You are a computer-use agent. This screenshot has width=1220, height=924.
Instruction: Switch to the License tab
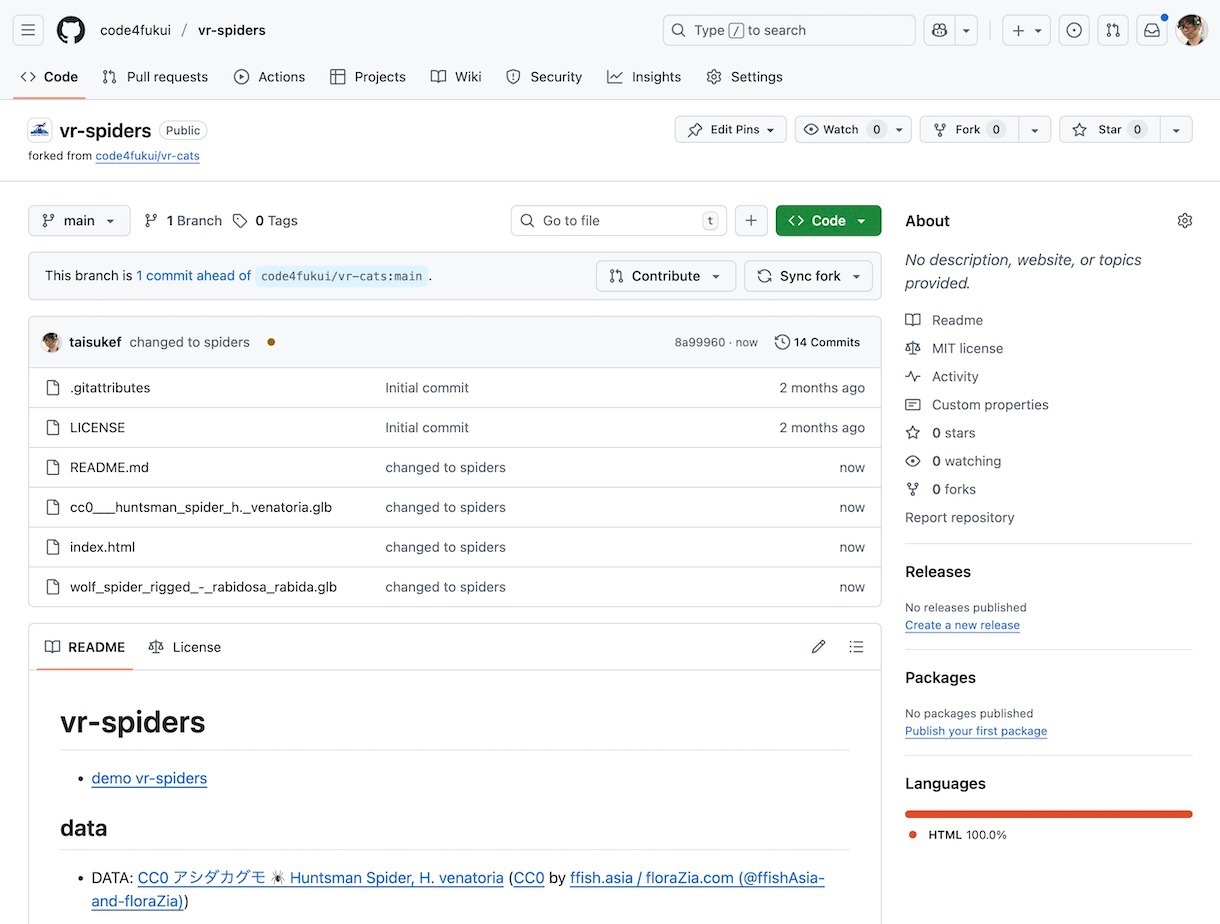[x=184, y=647]
